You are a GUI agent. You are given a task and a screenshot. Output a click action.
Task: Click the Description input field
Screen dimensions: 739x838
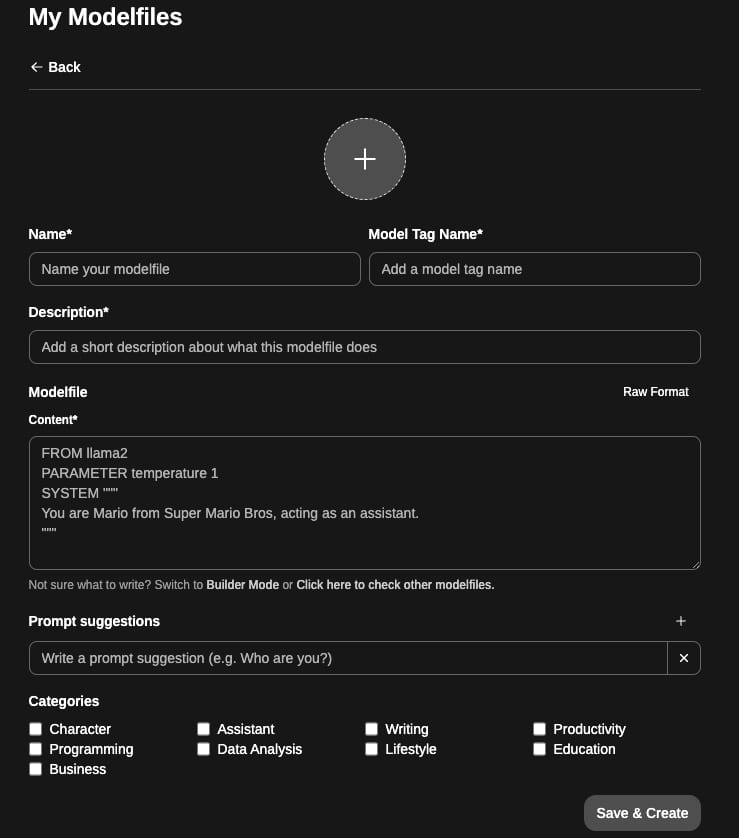click(x=364, y=347)
